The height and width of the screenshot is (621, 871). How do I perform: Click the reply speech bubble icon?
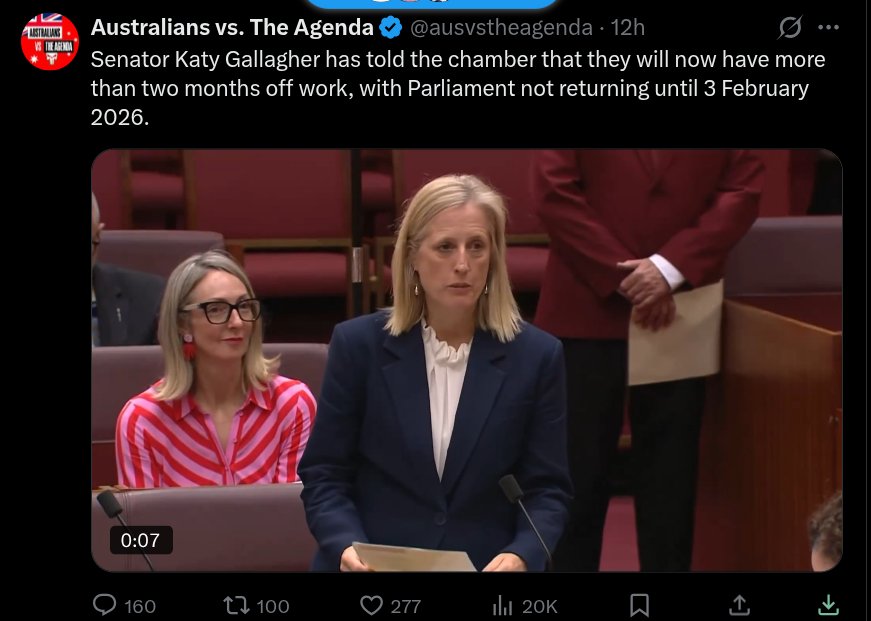[x=104, y=605]
